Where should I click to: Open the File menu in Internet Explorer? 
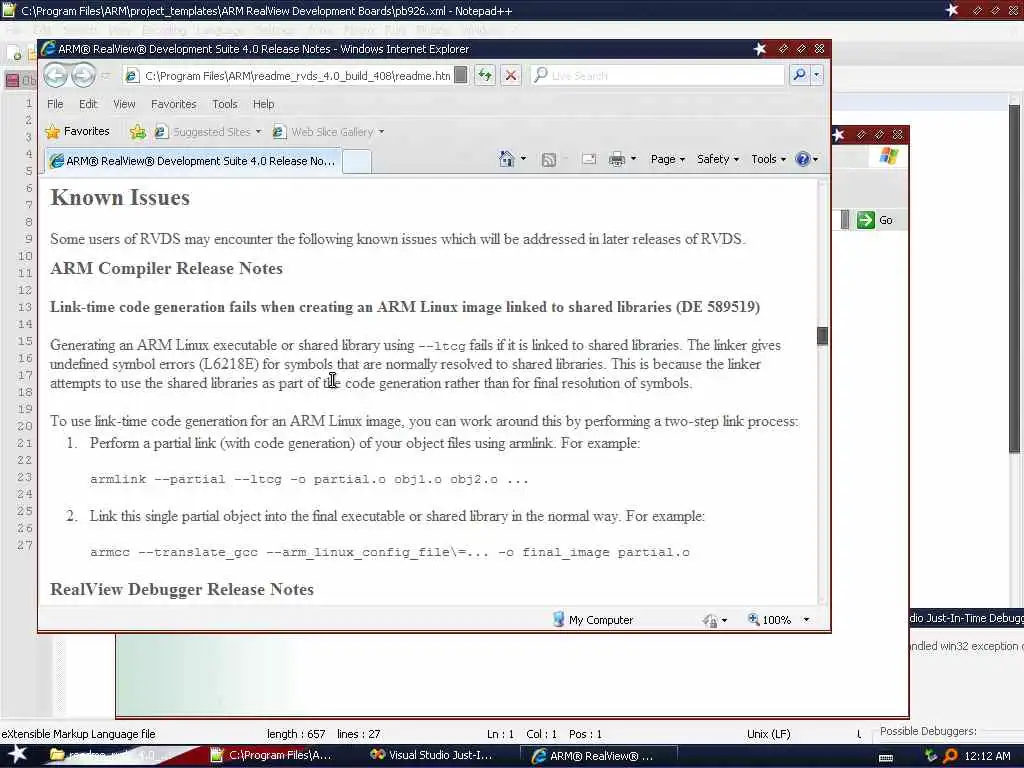tap(56, 104)
